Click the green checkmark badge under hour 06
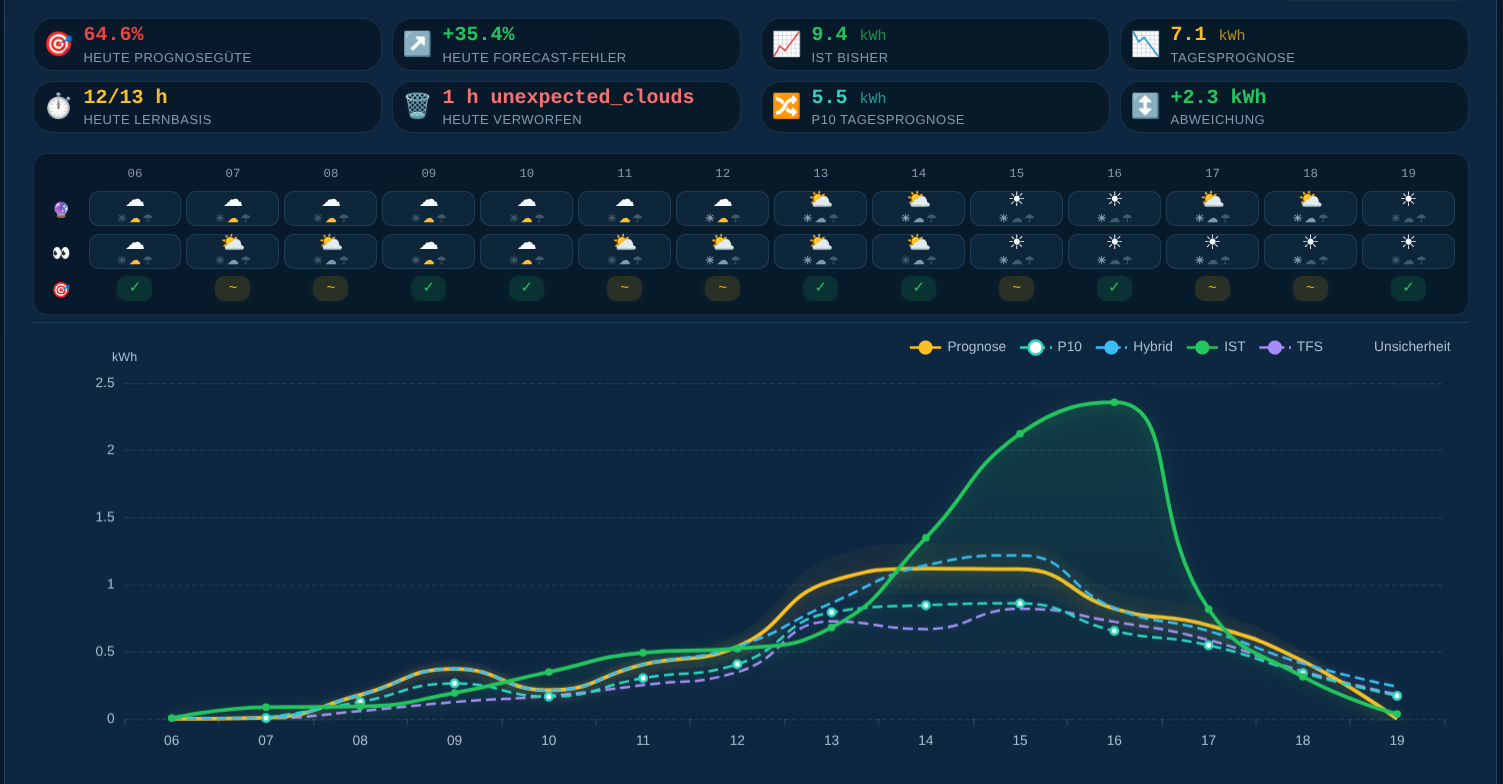Image resolution: width=1503 pixels, height=784 pixels. tap(134, 288)
